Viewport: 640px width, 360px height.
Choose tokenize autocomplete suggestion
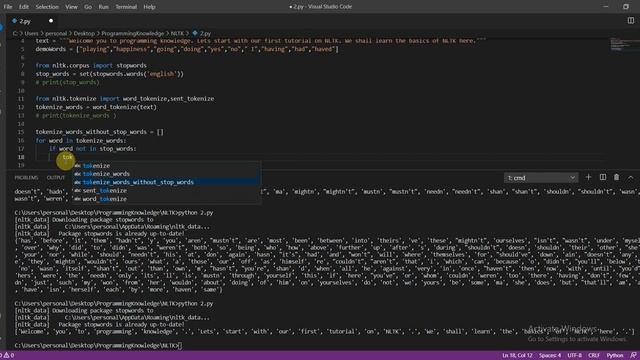[x=167, y=166]
